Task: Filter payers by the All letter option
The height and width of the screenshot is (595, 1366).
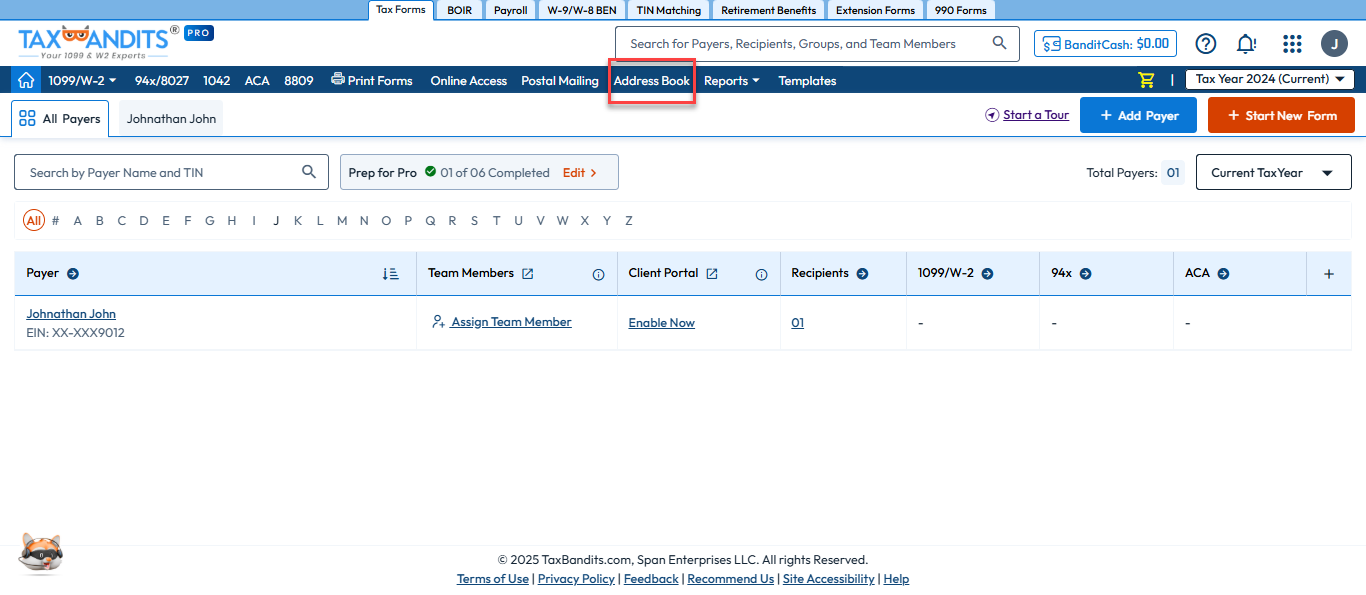Action: [x=34, y=221]
